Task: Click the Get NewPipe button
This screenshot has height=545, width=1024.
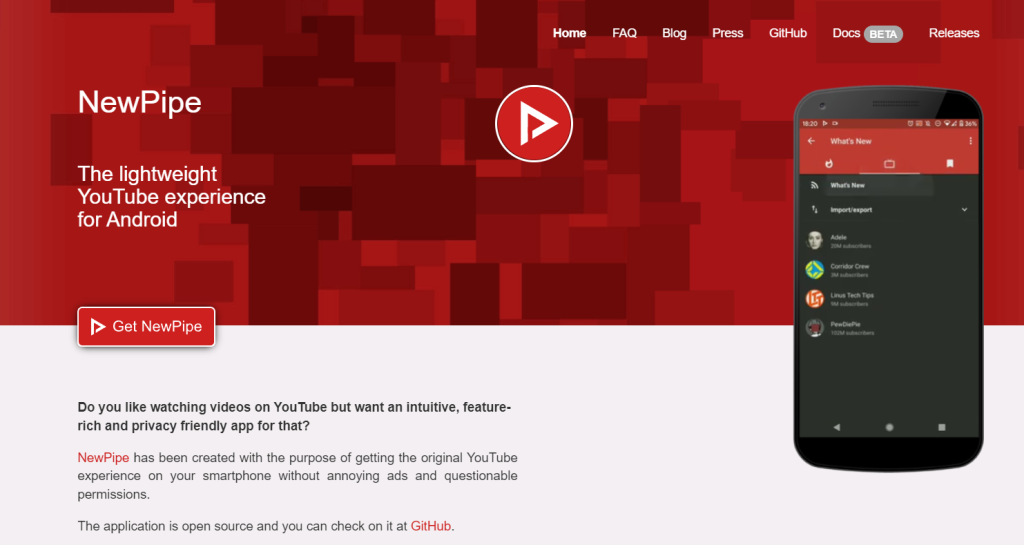Action: coord(146,326)
